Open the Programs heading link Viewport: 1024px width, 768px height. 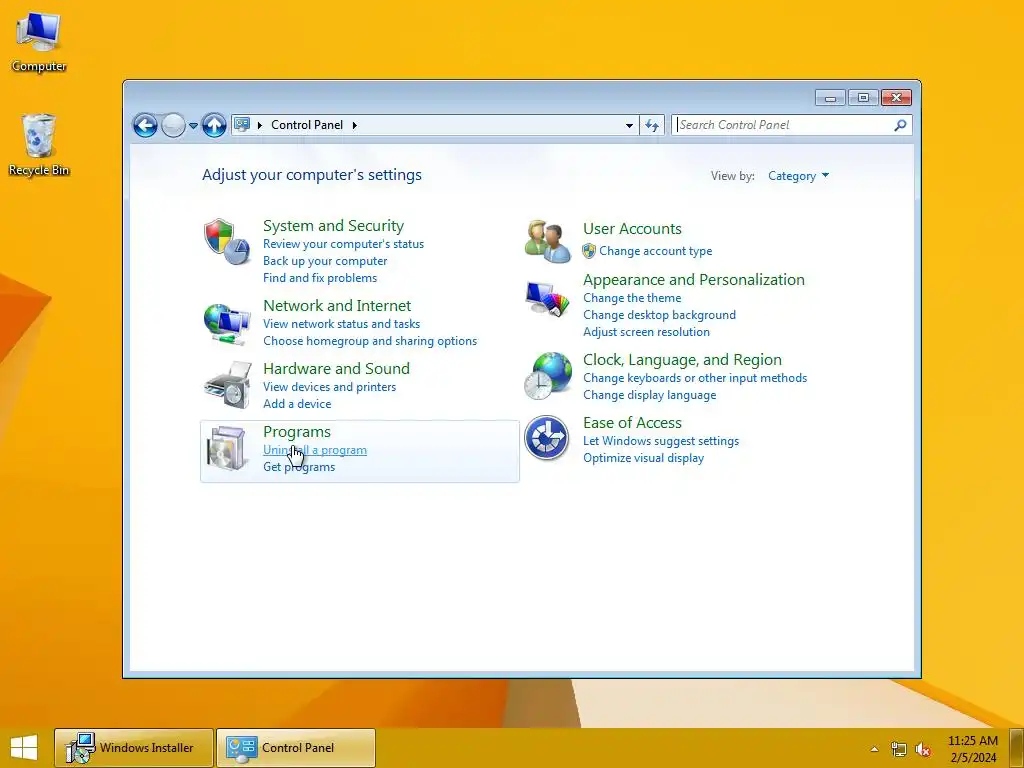point(296,432)
